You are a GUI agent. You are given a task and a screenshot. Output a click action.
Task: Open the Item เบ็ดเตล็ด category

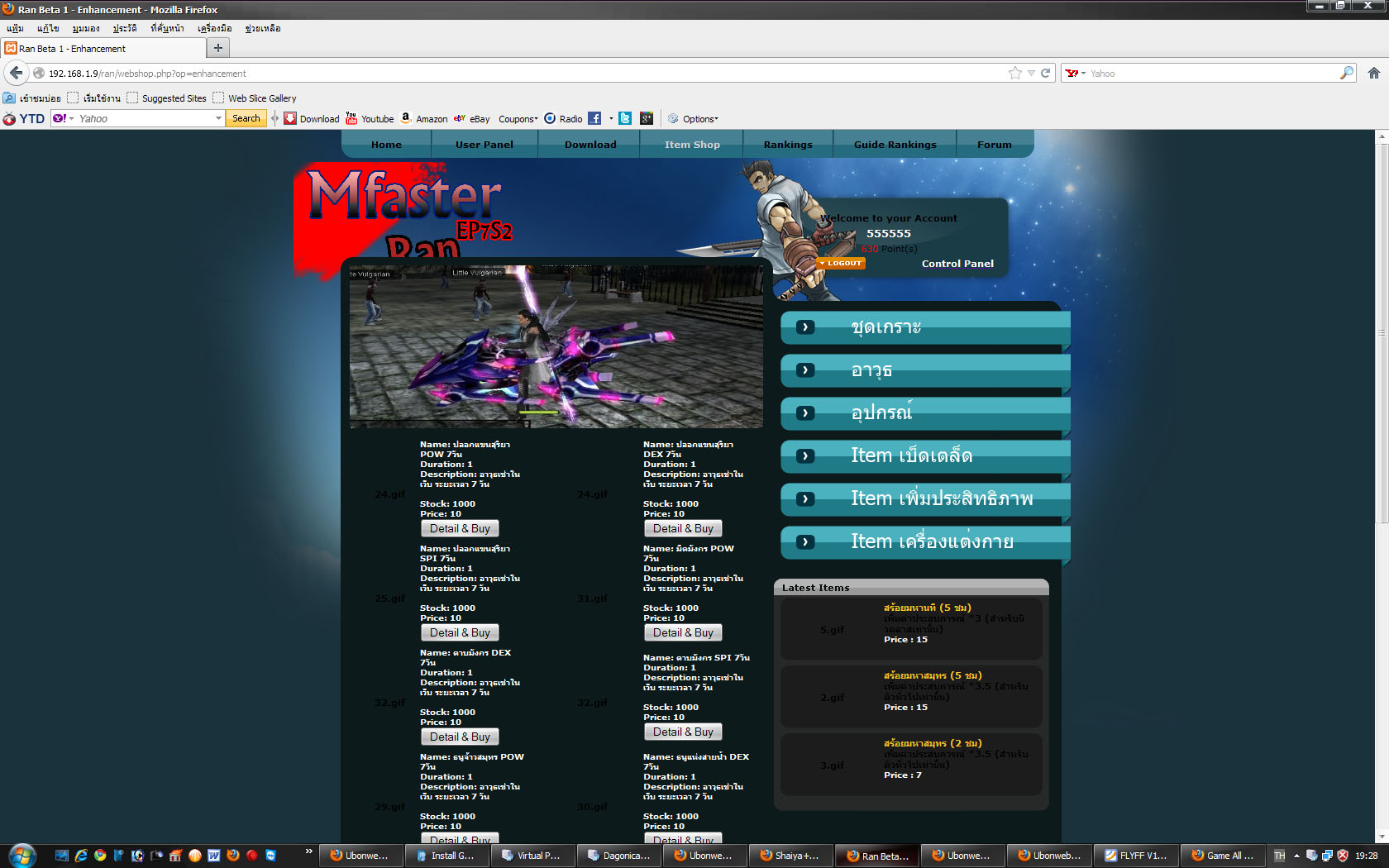tap(925, 456)
